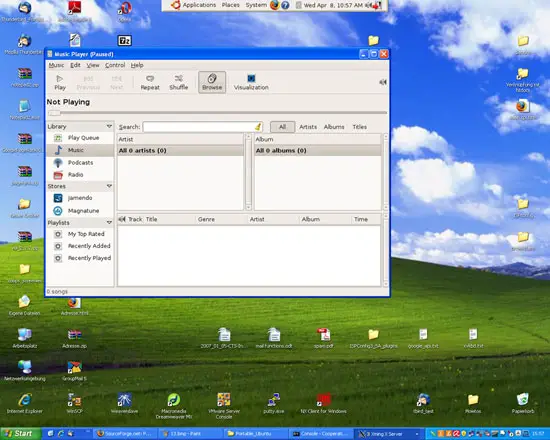
Task: Select Play Queue in Library
Action: 80,138
